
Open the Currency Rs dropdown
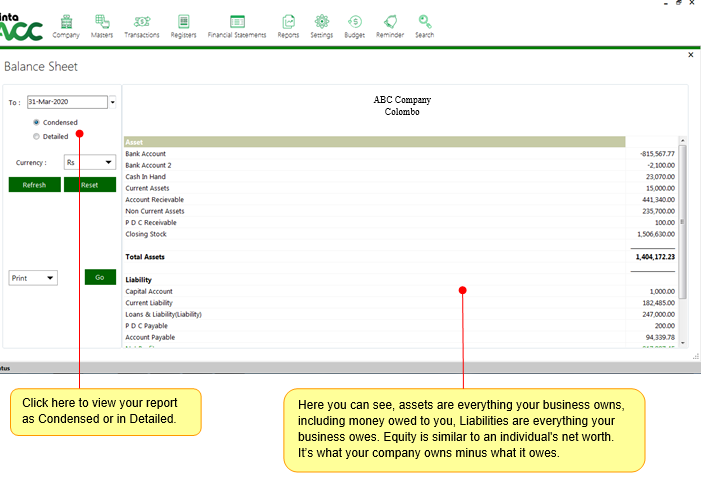(x=107, y=162)
